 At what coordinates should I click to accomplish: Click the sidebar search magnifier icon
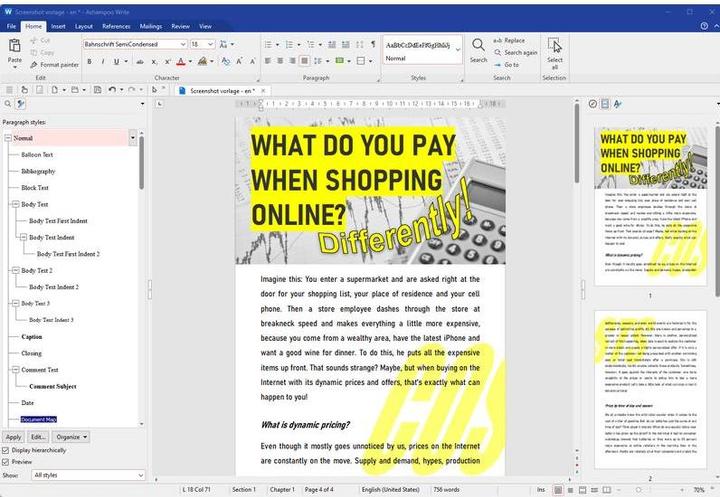pyautogui.click(x=7, y=104)
